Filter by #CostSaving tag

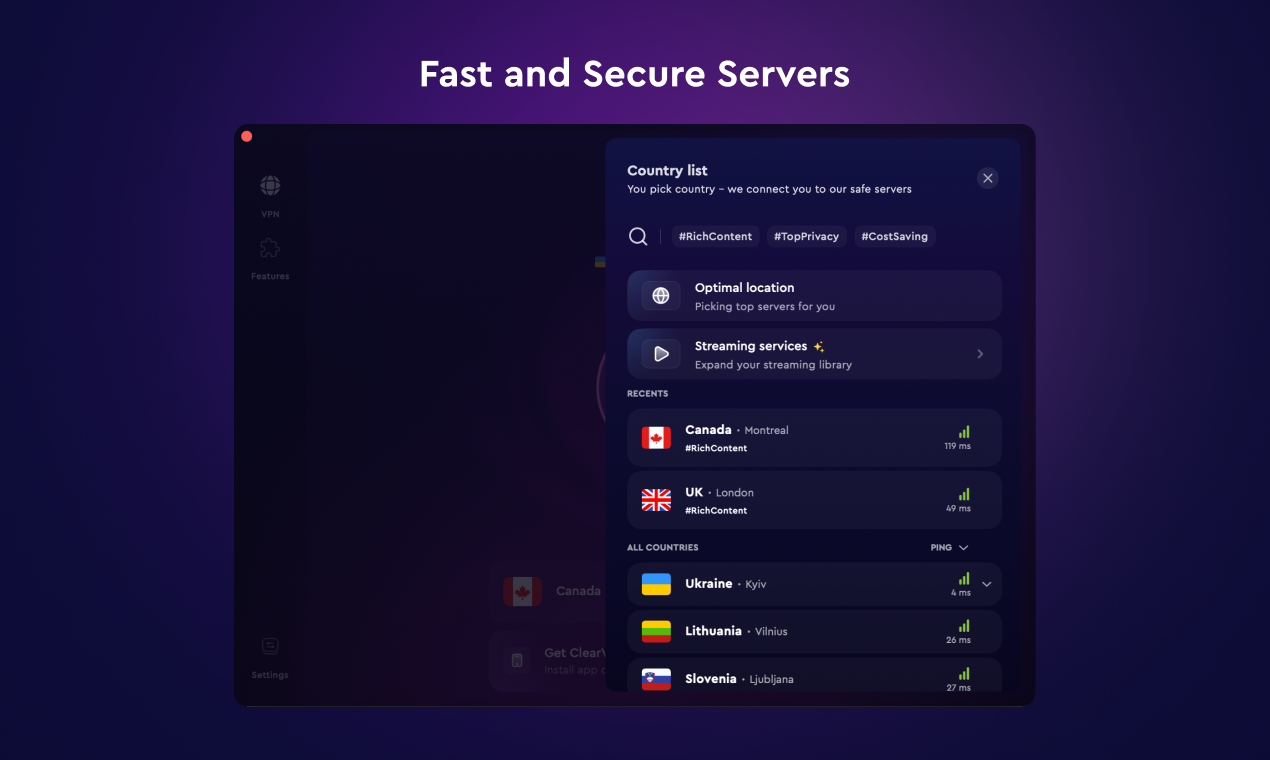[894, 237]
